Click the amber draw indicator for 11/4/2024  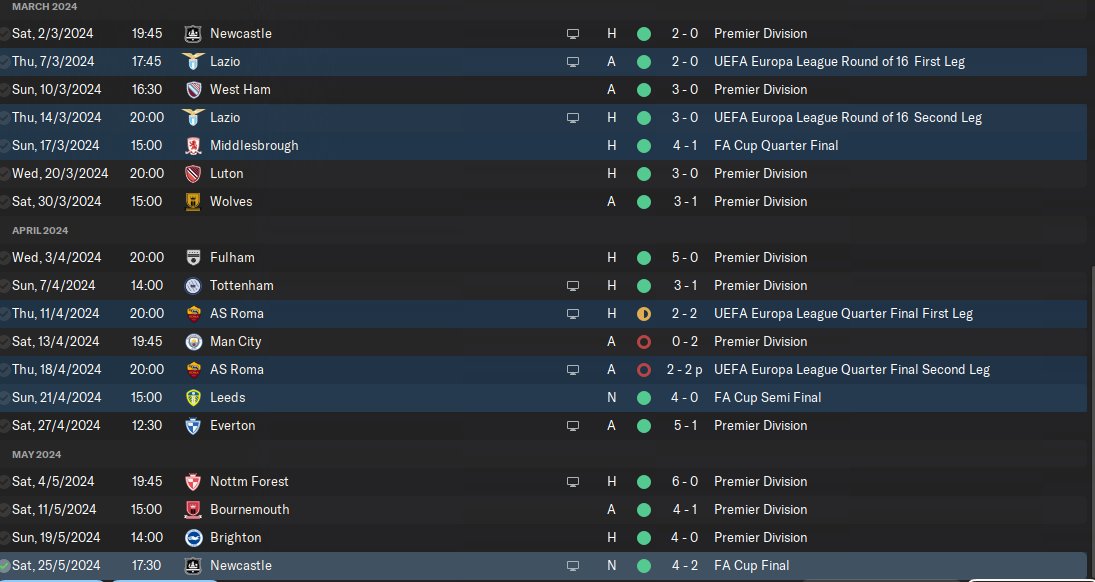(644, 313)
